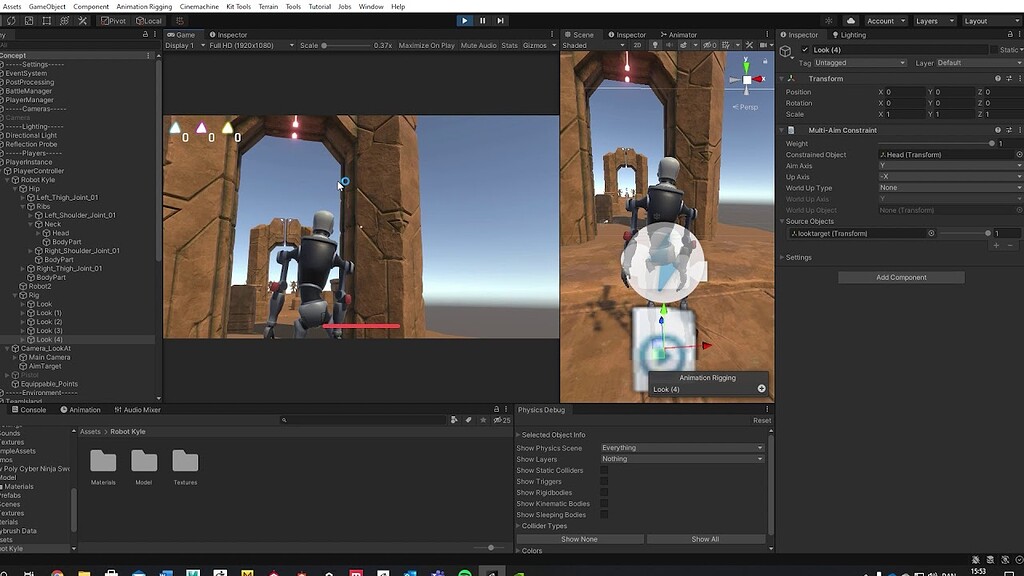1024x576 pixels.
Task: Expand the Settings foldout in the Inspector
Action: click(x=796, y=257)
